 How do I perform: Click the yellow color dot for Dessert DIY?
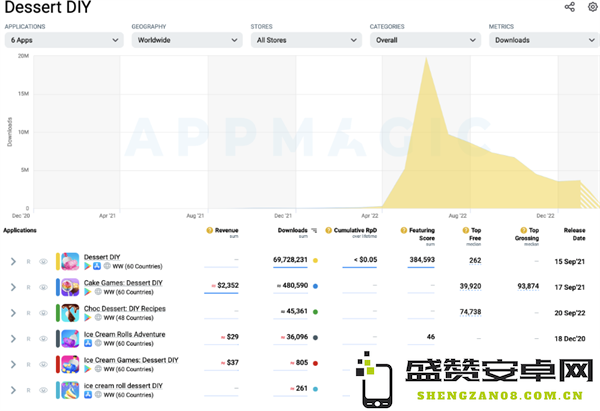point(315,261)
